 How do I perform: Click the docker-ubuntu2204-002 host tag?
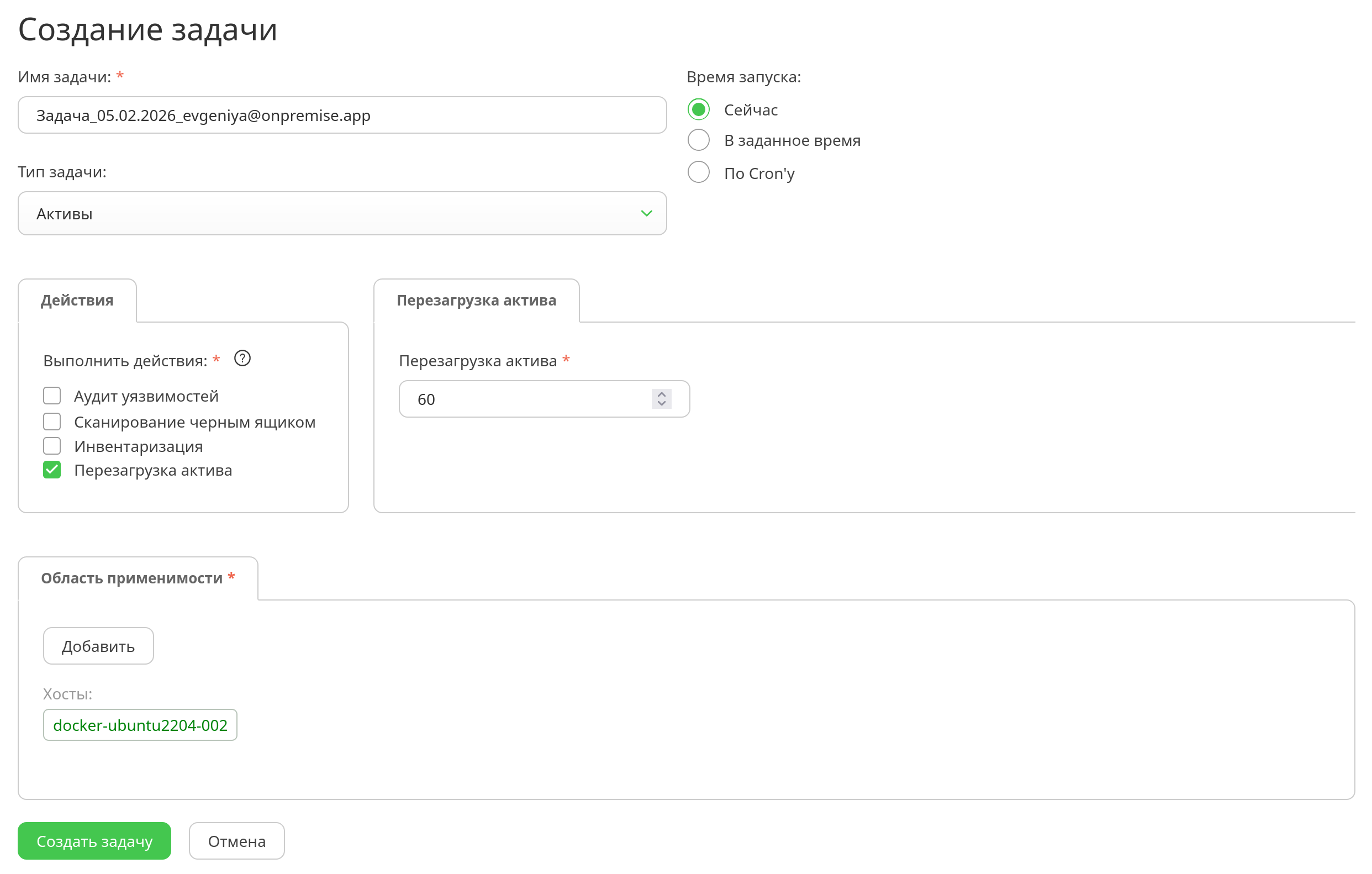pyautogui.click(x=140, y=725)
